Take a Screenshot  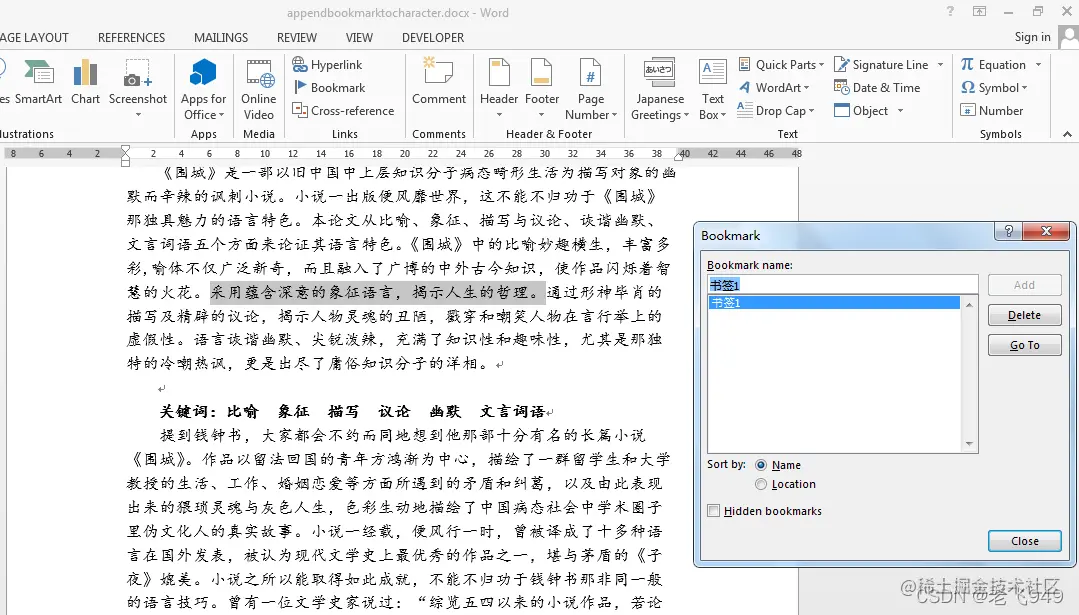pos(137,86)
